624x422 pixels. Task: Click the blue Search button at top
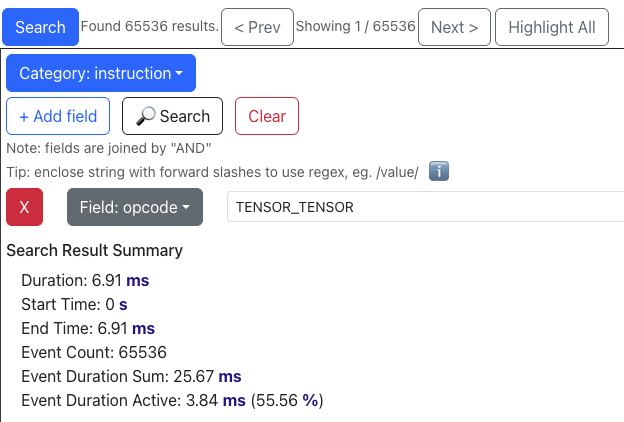[40, 27]
